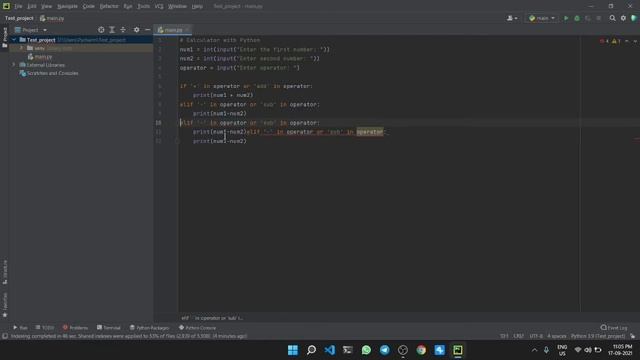Open Search Everywhere magnifier in the top toolbar
The width and height of the screenshot is (640, 360).
(x=612, y=18)
